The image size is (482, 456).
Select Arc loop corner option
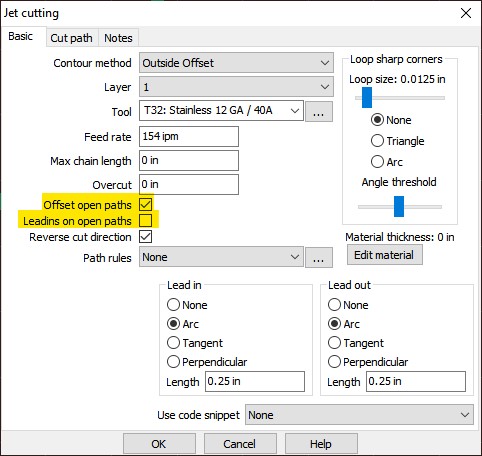tap(387, 162)
